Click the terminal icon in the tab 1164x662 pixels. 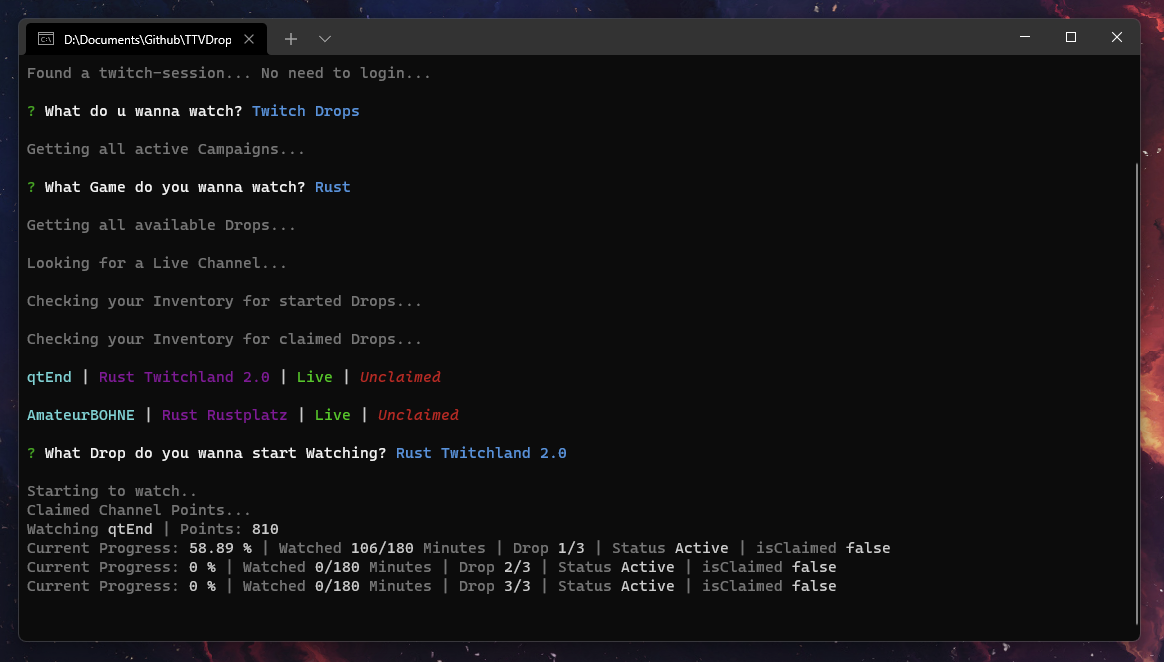pyautogui.click(x=46, y=39)
